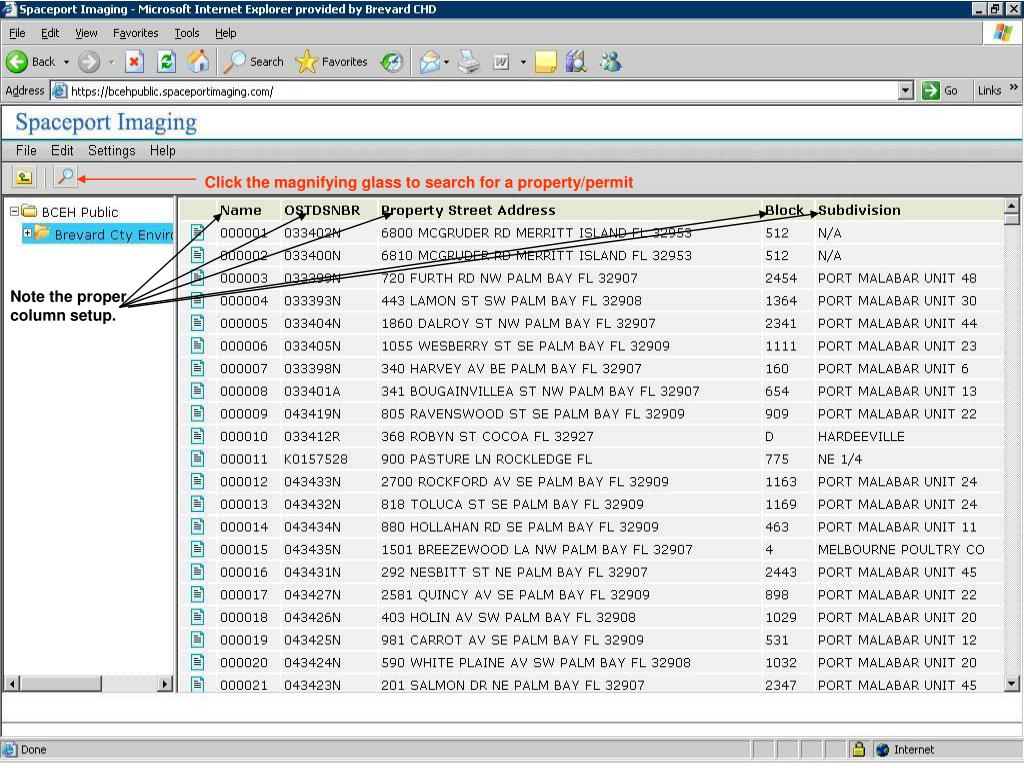Click the document icon for row 000015
1024x768 pixels.
point(197,549)
